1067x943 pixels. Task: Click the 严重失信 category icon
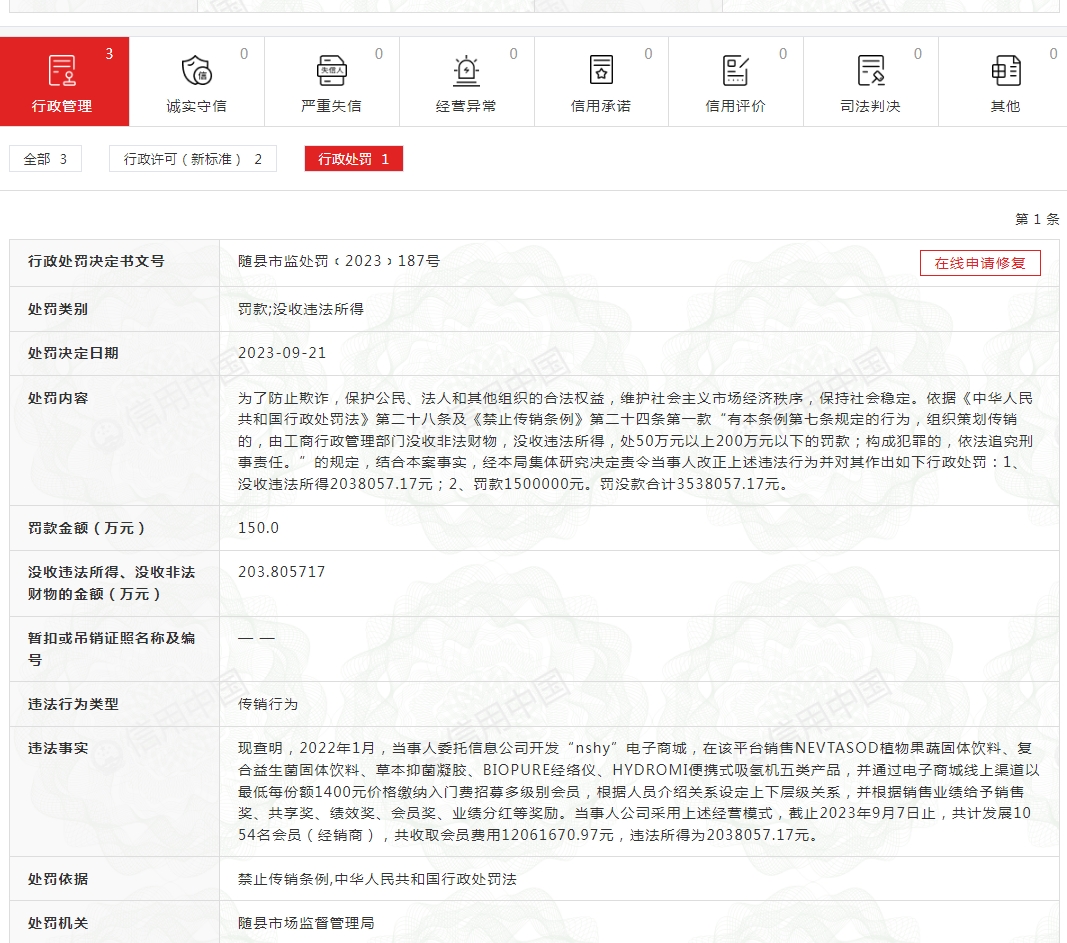point(331,71)
